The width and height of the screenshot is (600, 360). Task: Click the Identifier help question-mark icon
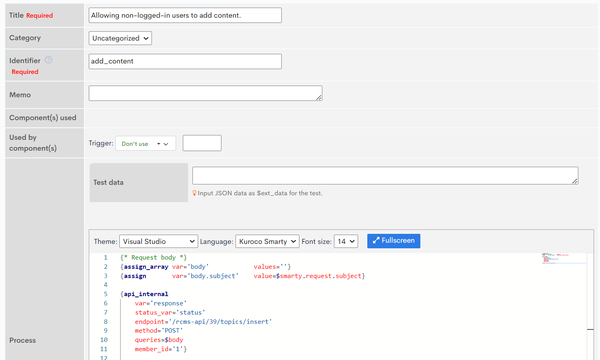pyautogui.click(x=49, y=60)
